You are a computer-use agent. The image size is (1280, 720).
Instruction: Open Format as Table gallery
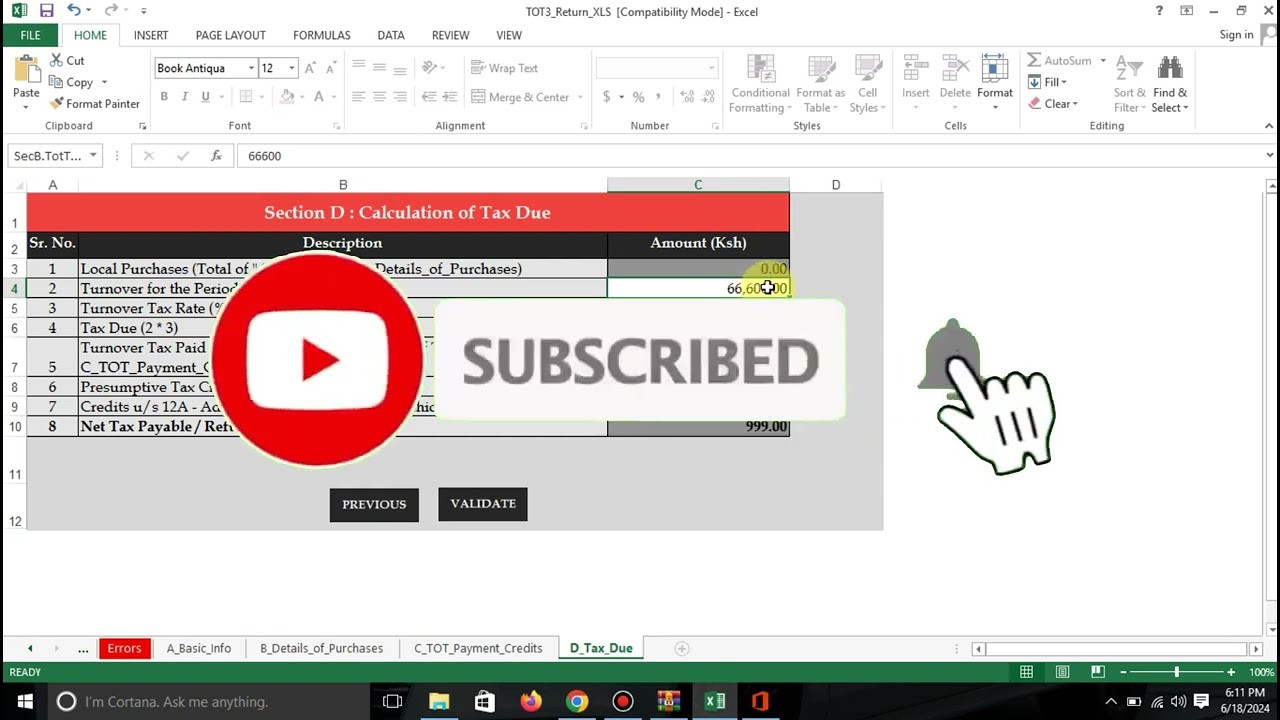tap(820, 84)
